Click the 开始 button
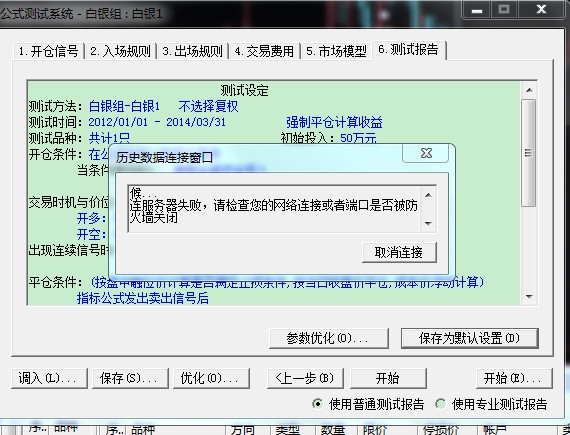570x435 pixels. point(388,378)
